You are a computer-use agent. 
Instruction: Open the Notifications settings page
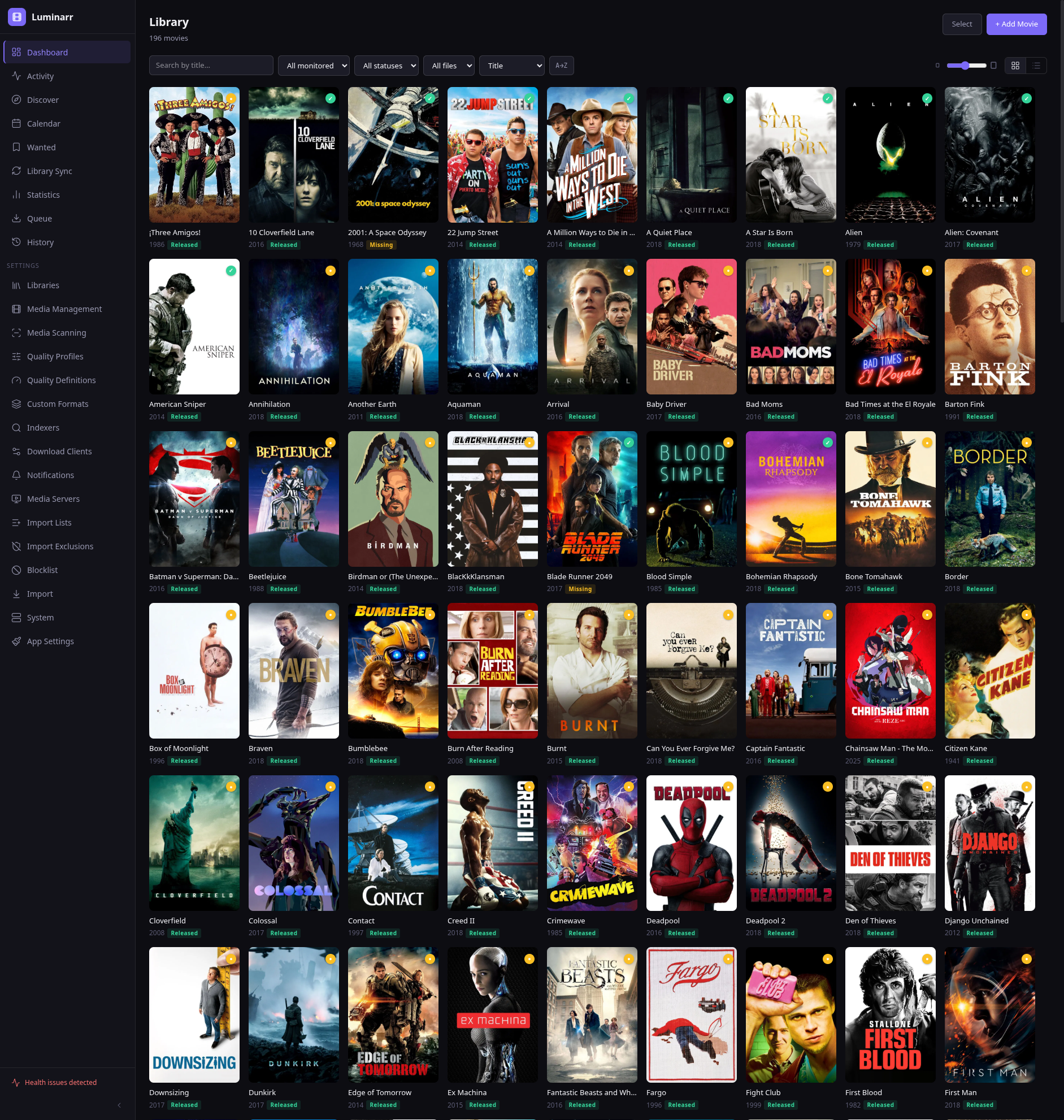50,475
